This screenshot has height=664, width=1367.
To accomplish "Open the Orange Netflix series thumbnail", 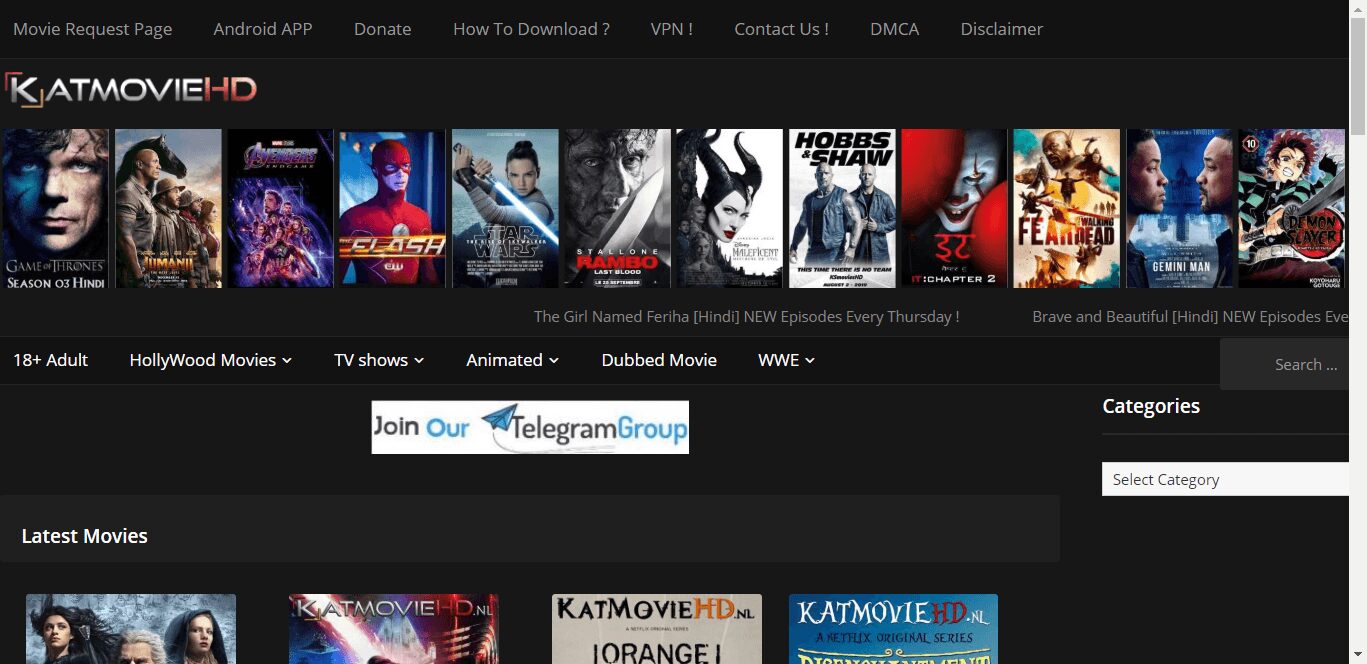I will (x=657, y=629).
